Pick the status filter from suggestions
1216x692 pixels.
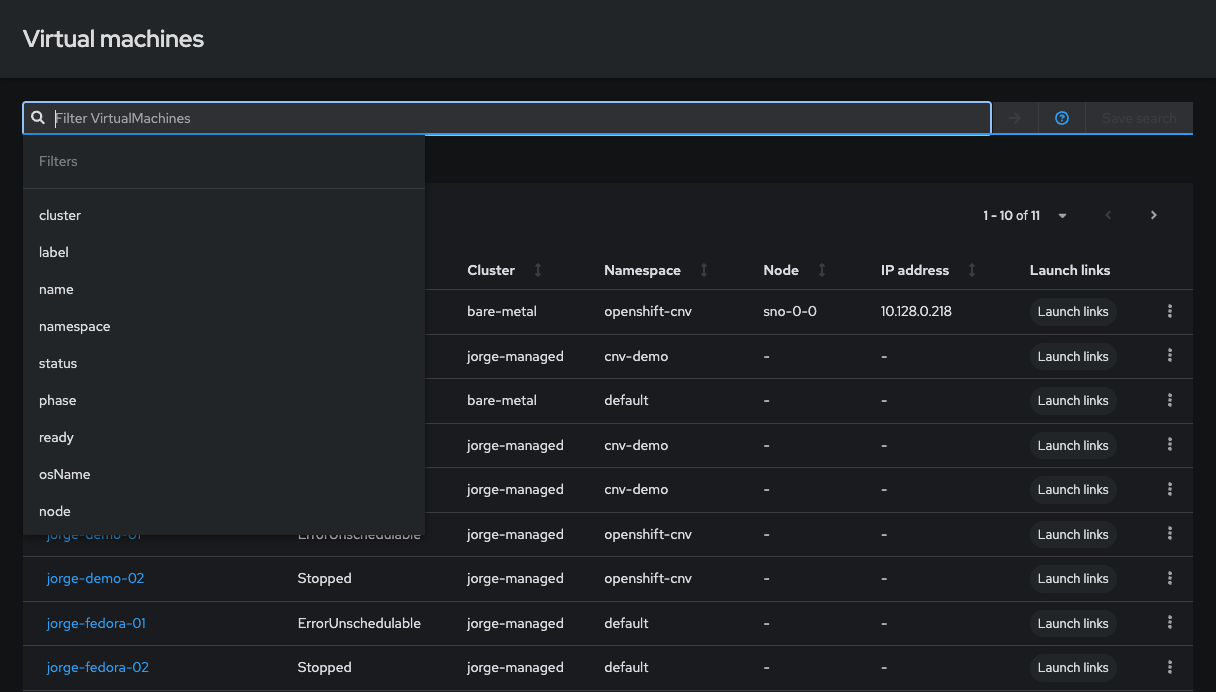point(58,363)
